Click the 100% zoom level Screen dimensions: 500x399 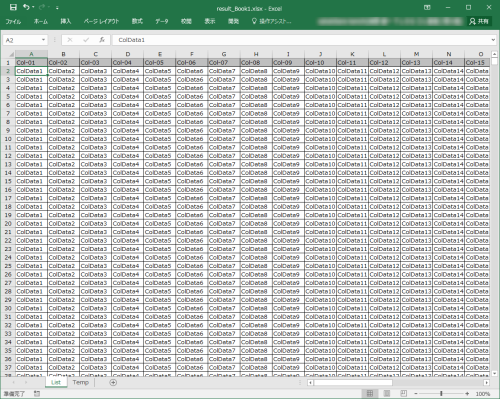point(482,394)
